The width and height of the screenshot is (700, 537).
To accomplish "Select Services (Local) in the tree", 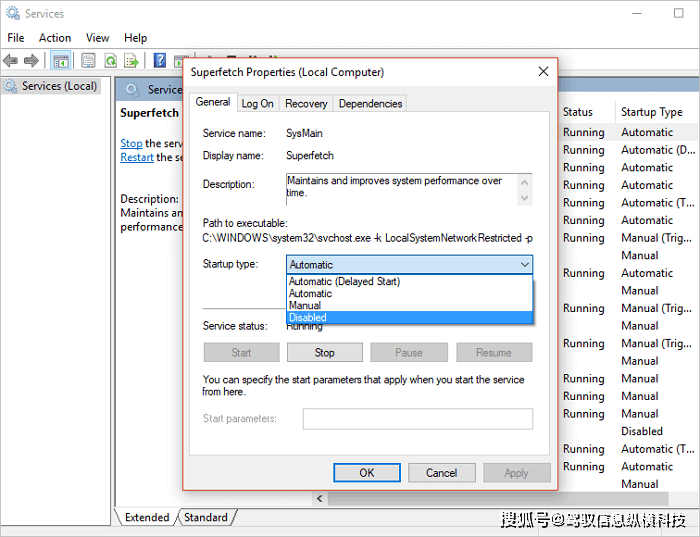I will (x=59, y=86).
